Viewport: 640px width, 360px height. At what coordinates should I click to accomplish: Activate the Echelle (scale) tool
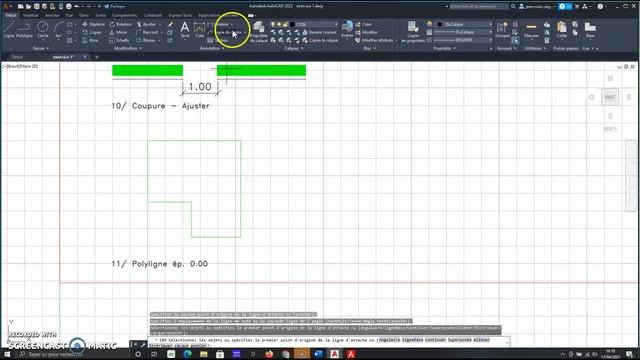pyautogui.click(x=119, y=40)
